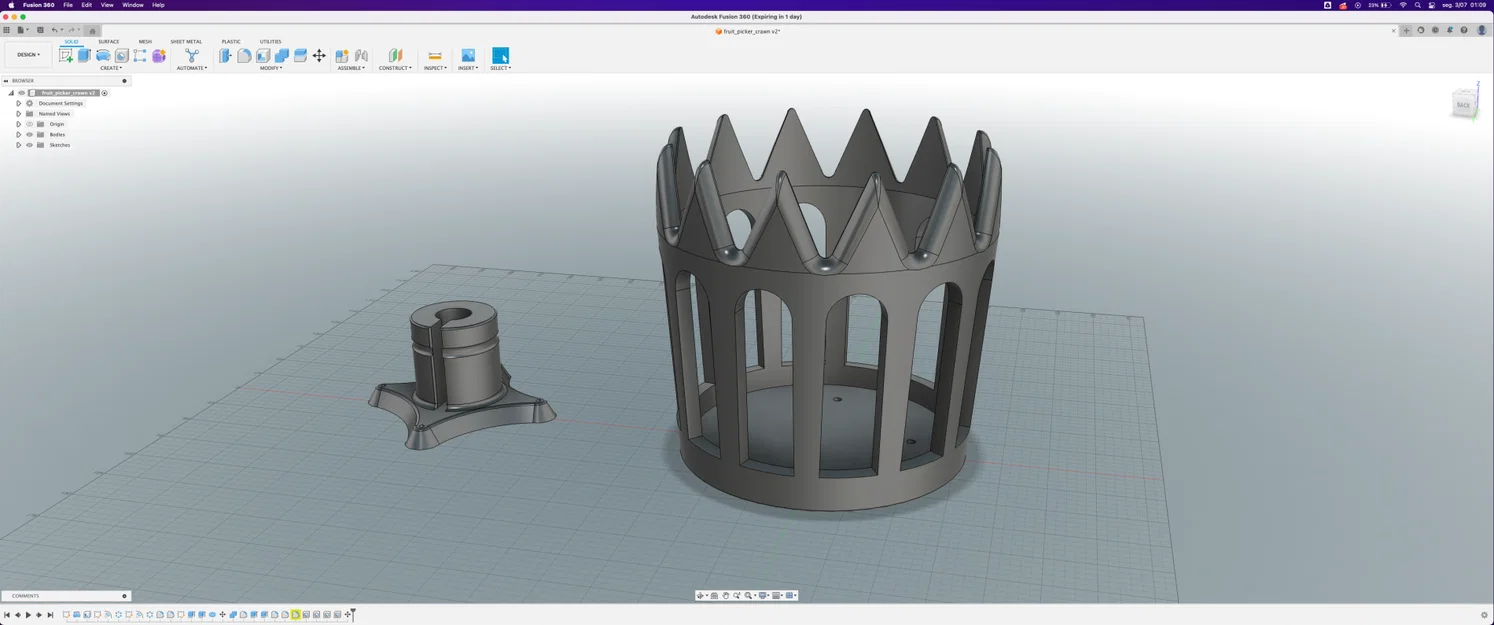Open the Inspect dropdown menu

coord(435,68)
